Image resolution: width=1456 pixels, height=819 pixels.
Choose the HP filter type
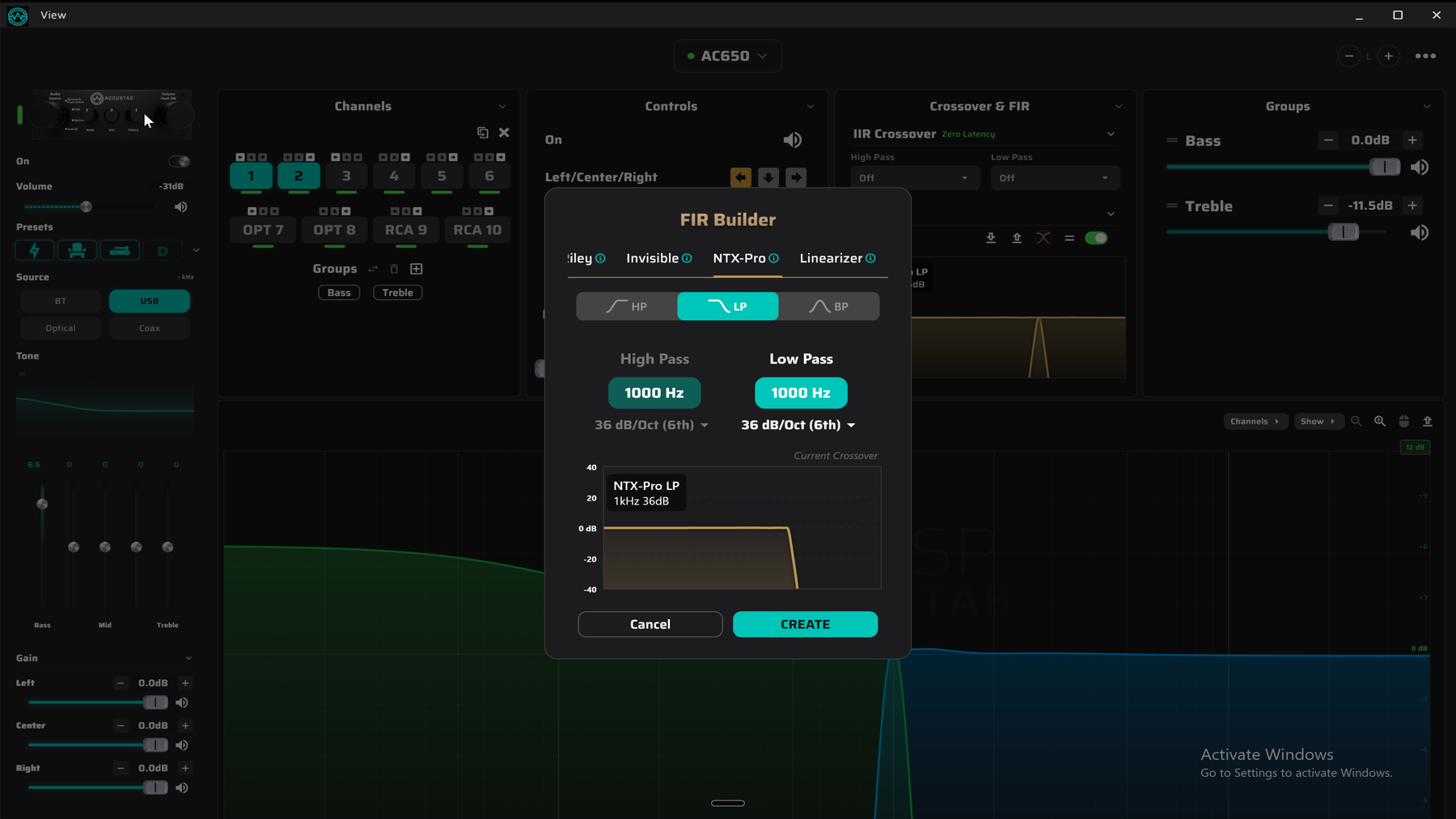[x=627, y=306]
